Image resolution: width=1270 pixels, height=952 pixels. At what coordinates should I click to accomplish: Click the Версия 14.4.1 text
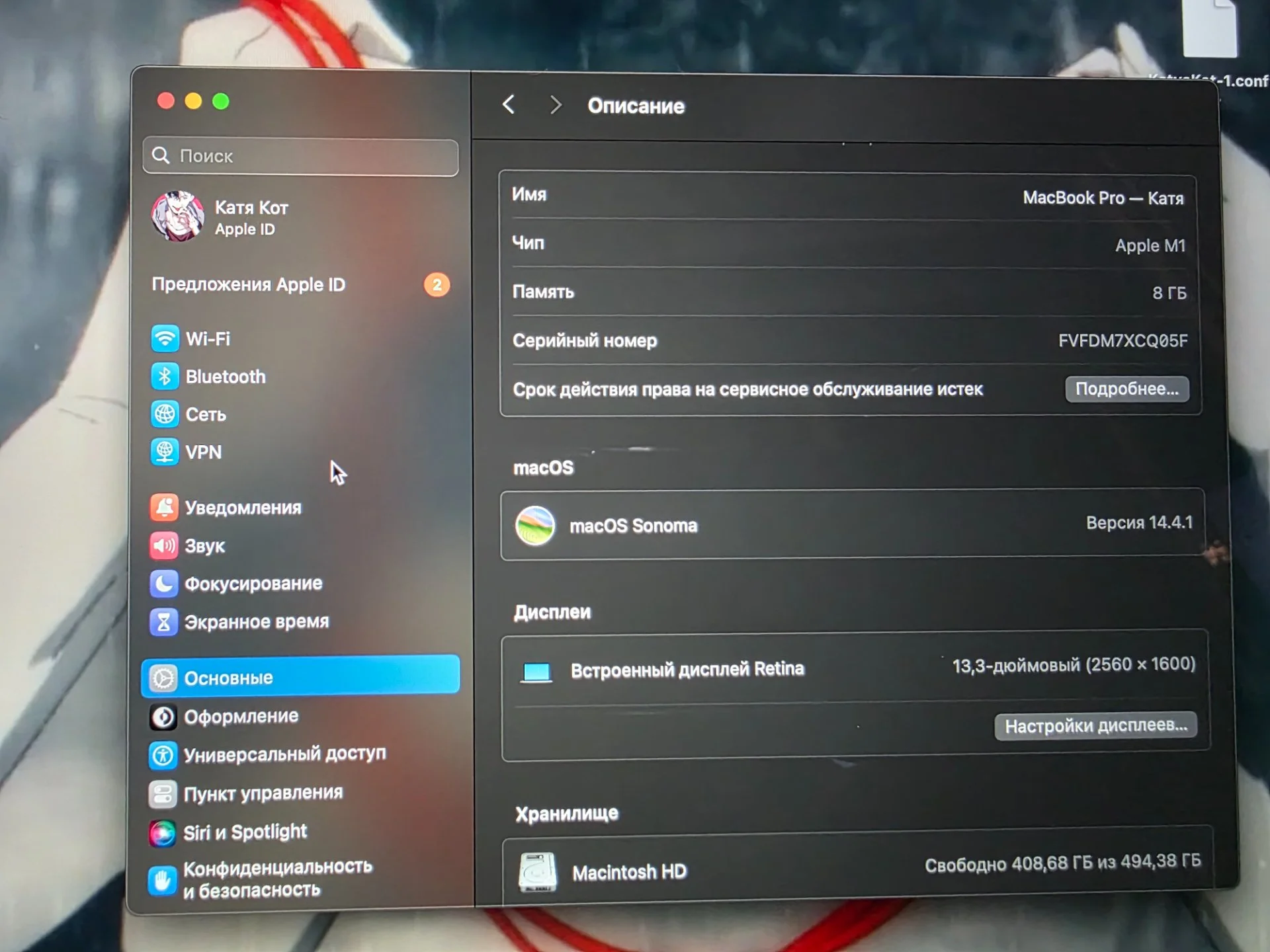coord(1140,522)
